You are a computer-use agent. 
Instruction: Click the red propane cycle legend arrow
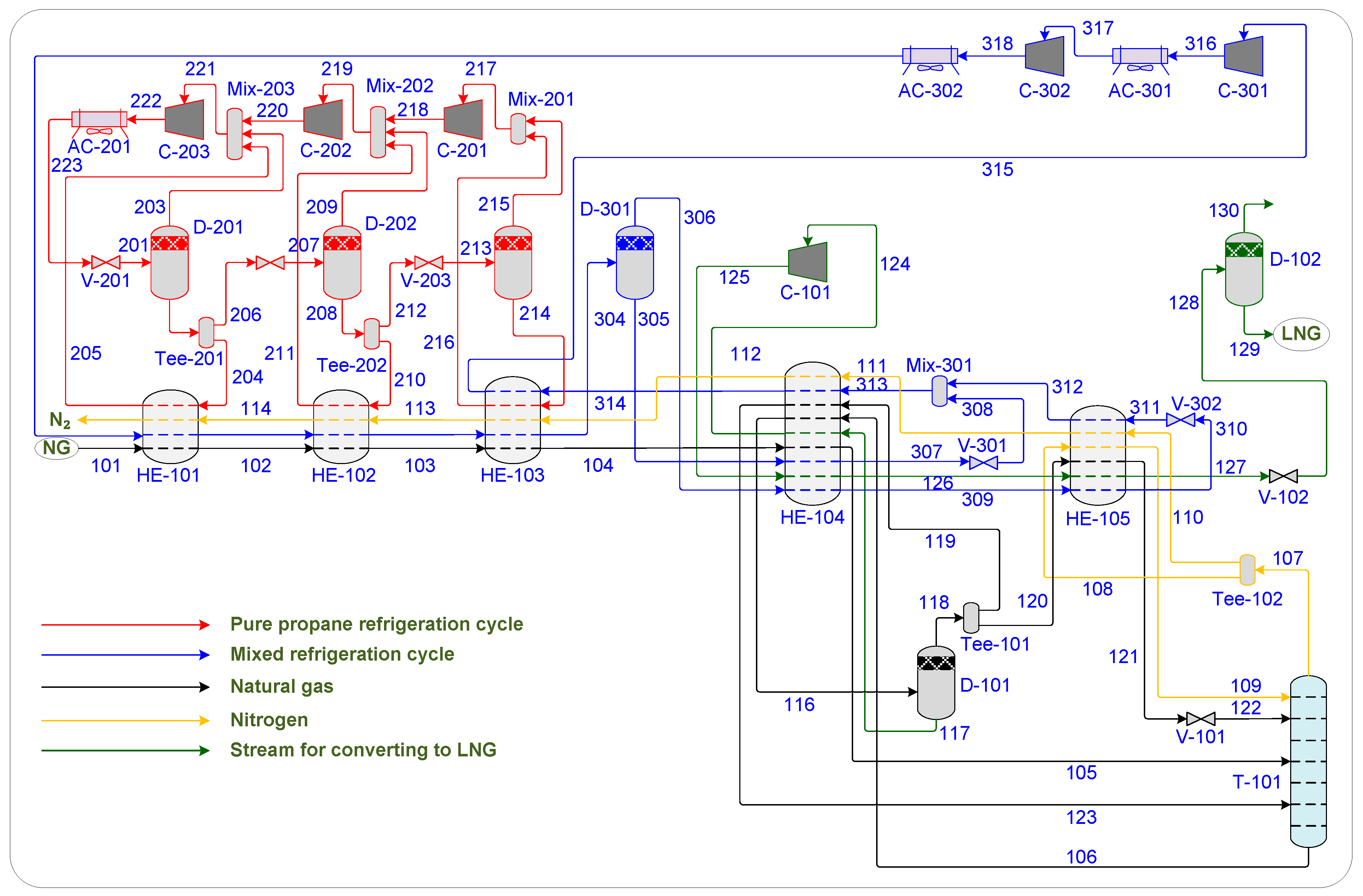click(x=125, y=625)
